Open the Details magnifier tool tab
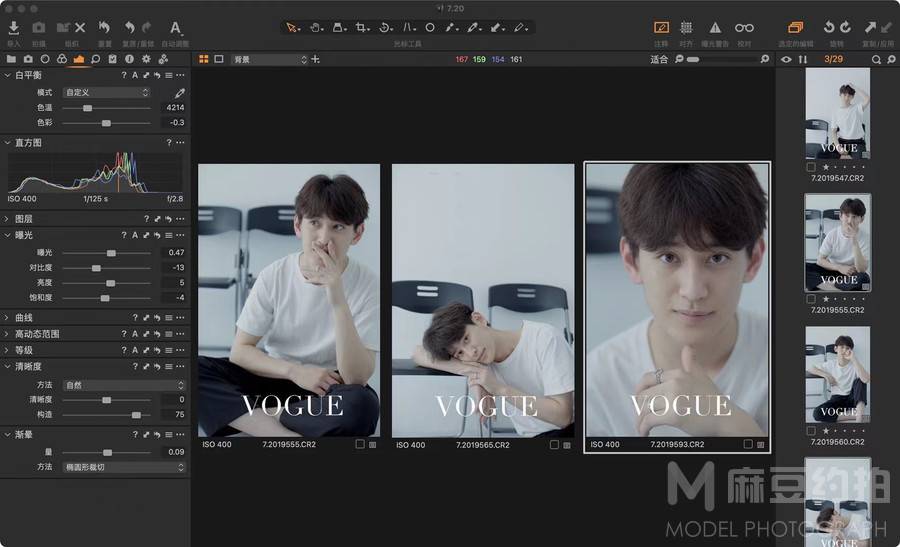This screenshot has width=900, height=547. [96, 59]
